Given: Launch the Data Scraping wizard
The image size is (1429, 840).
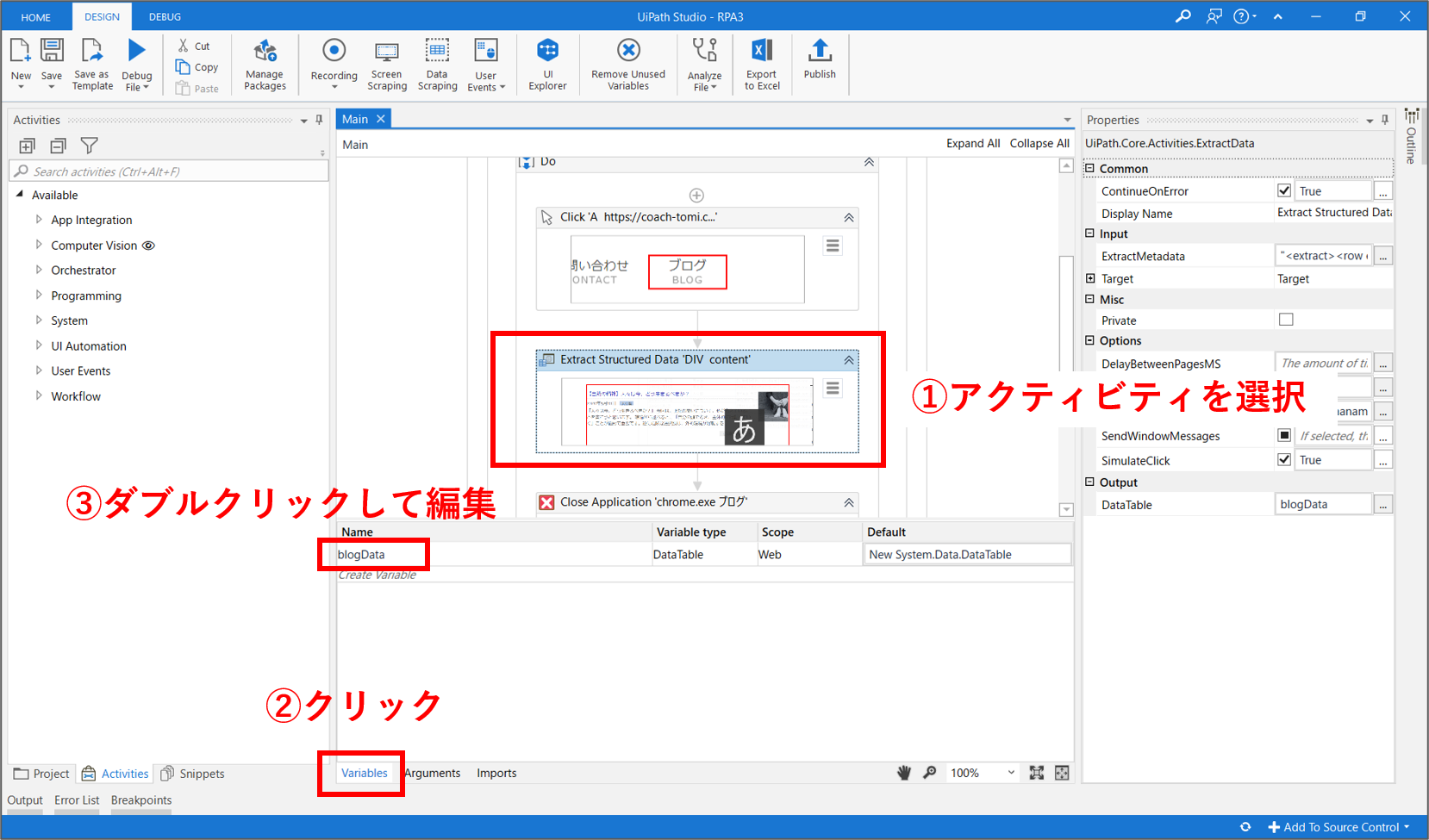Looking at the screenshot, I should (x=437, y=52).
